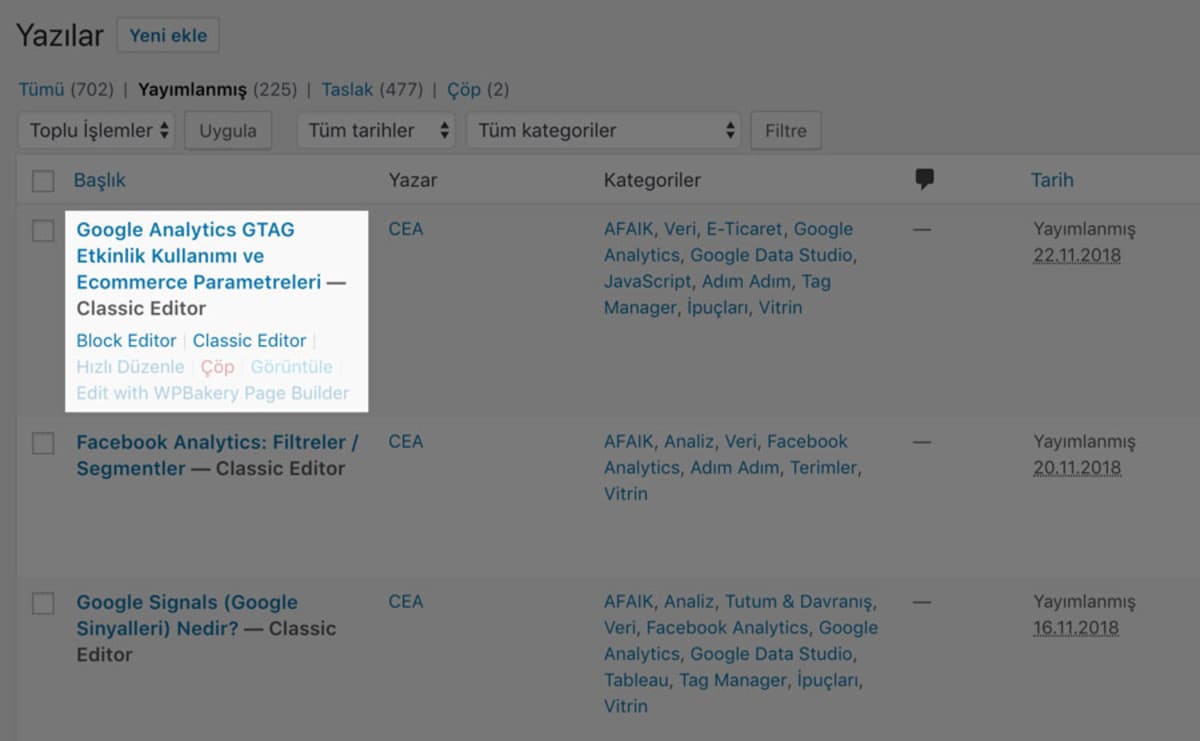Toggle the select-all checkbox beside Başlık
1200x741 pixels.
point(43,181)
